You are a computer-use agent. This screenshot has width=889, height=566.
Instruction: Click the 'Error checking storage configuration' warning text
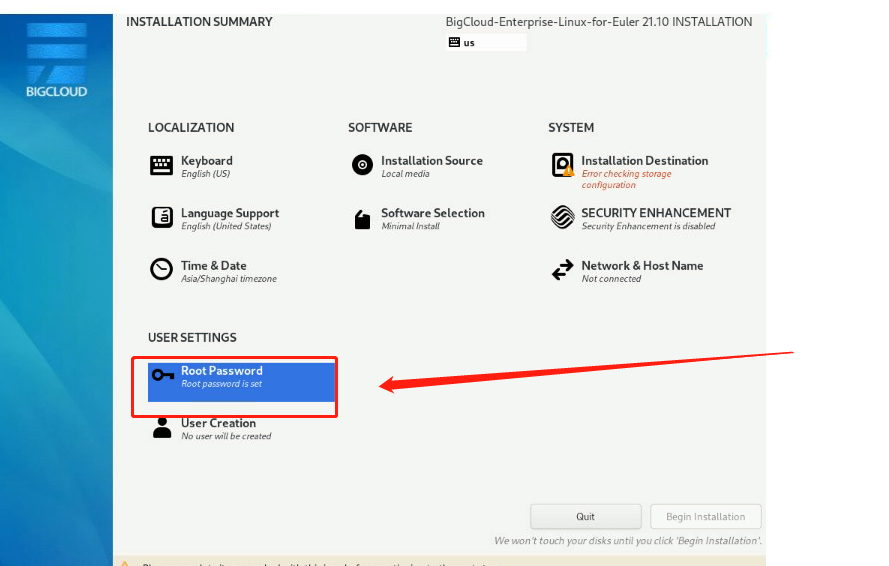pos(626,179)
